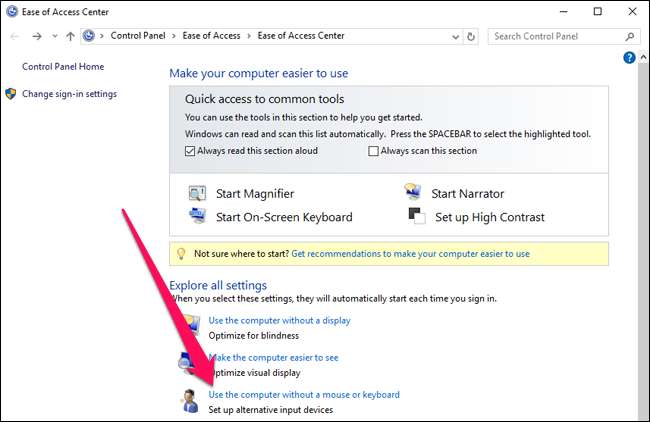Screen dimensions: 650x422
Task: Enable Always scan this section checkbox
Action: (373, 151)
